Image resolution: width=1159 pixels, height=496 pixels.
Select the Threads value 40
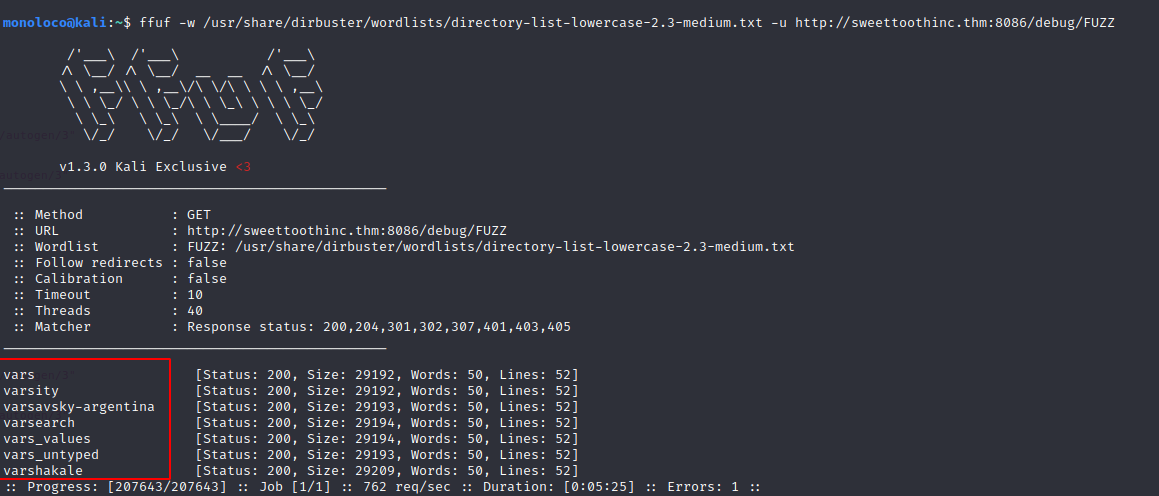click(x=195, y=311)
